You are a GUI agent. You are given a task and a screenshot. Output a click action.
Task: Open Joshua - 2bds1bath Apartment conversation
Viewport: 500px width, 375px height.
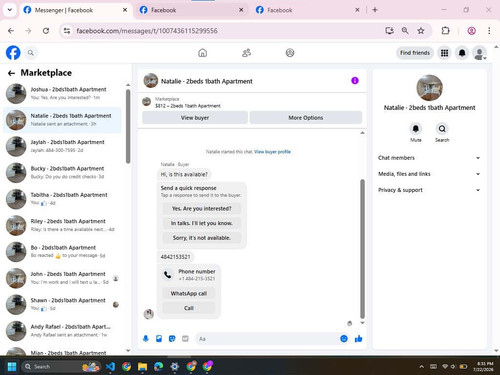(63, 94)
